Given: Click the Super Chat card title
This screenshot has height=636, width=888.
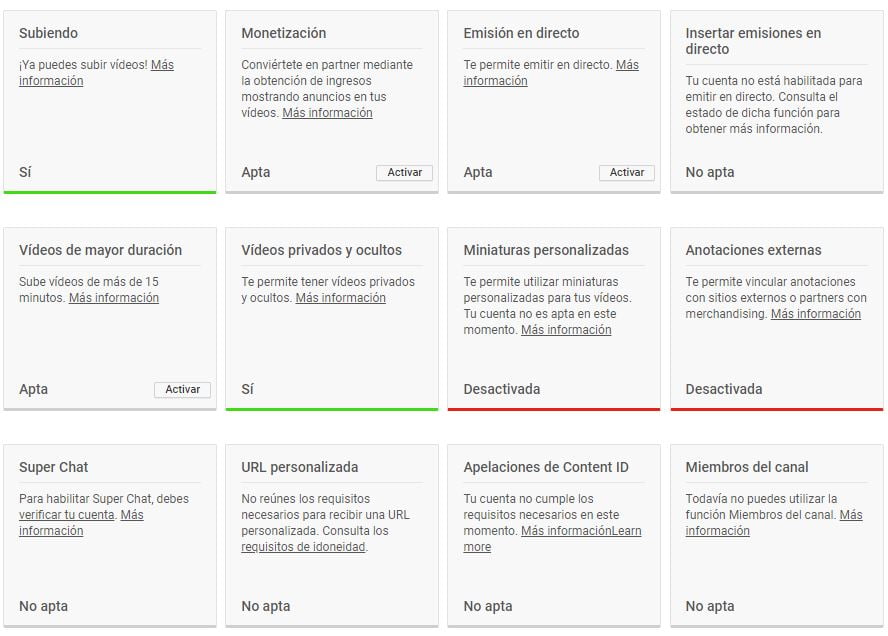Looking at the screenshot, I should [x=54, y=467].
